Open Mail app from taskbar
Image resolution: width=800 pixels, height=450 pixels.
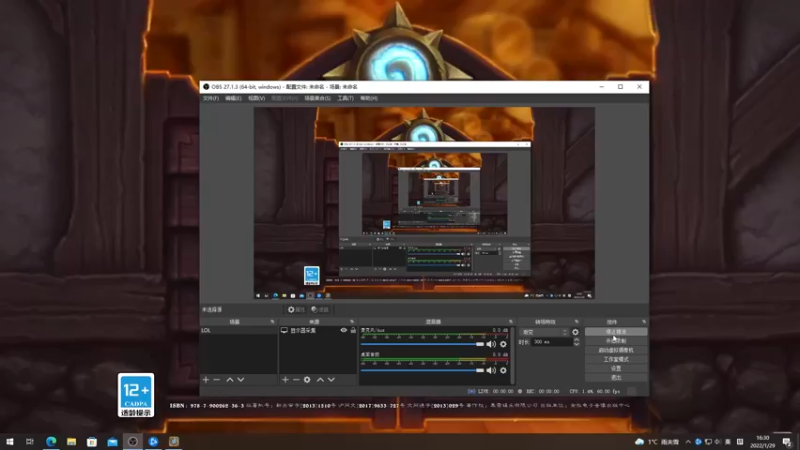pos(112,441)
